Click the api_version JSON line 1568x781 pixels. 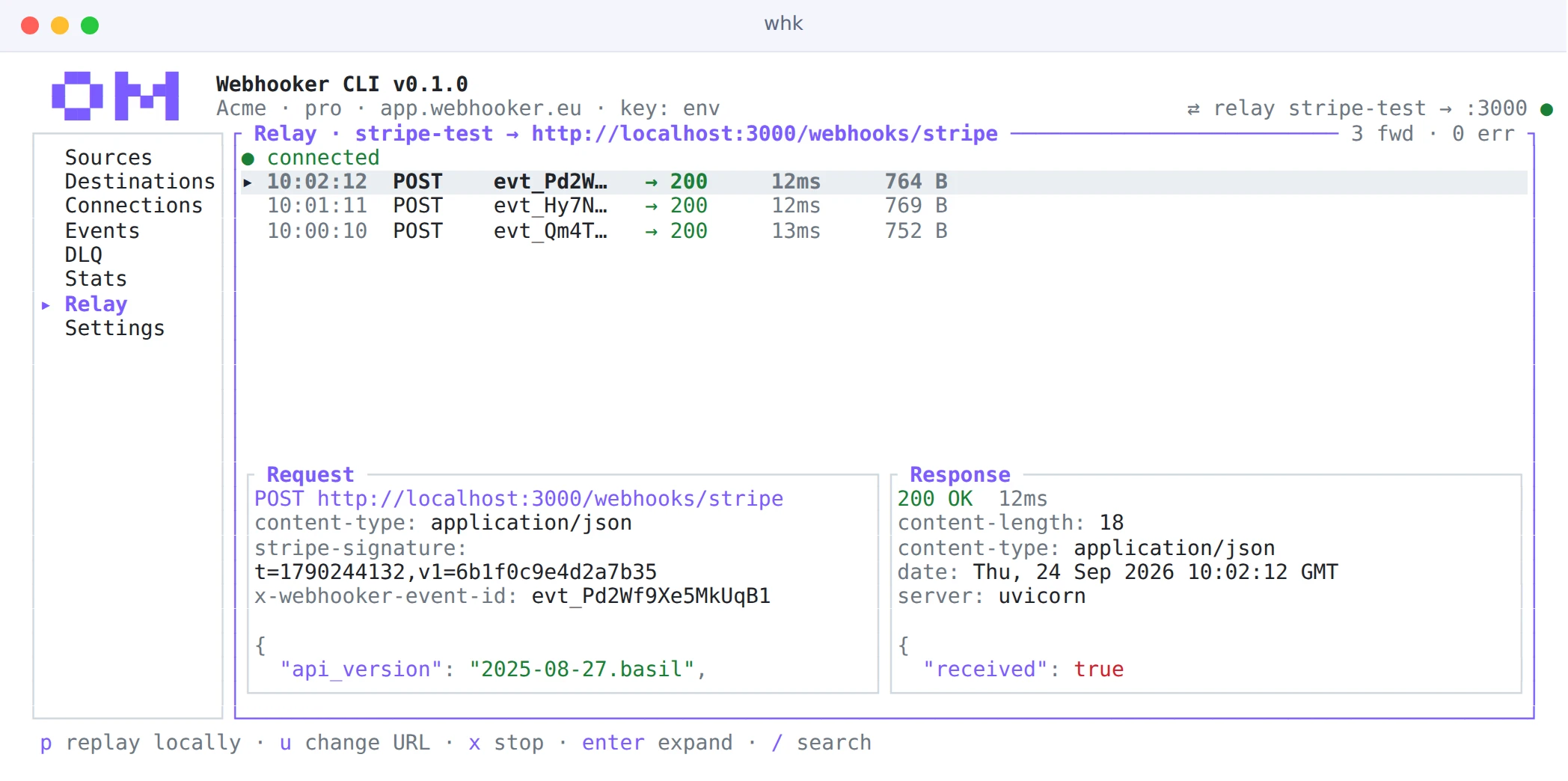coord(493,670)
